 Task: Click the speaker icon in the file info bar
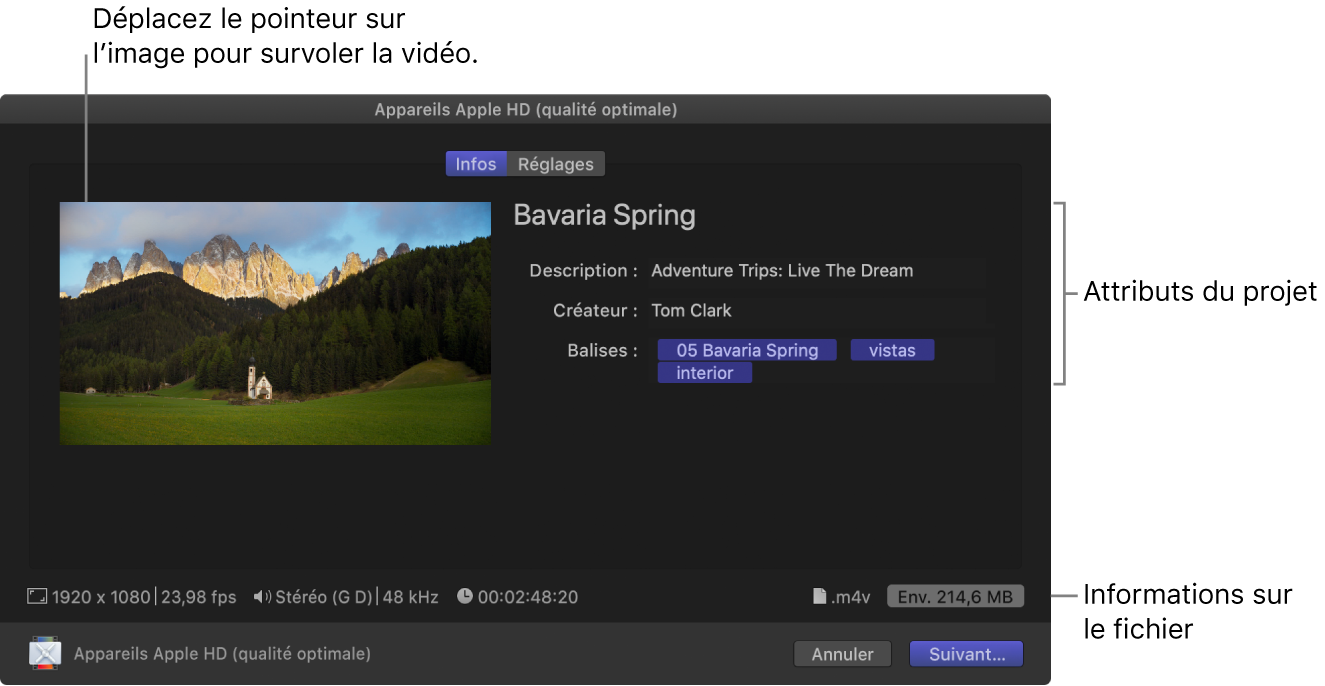click(262, 597)
